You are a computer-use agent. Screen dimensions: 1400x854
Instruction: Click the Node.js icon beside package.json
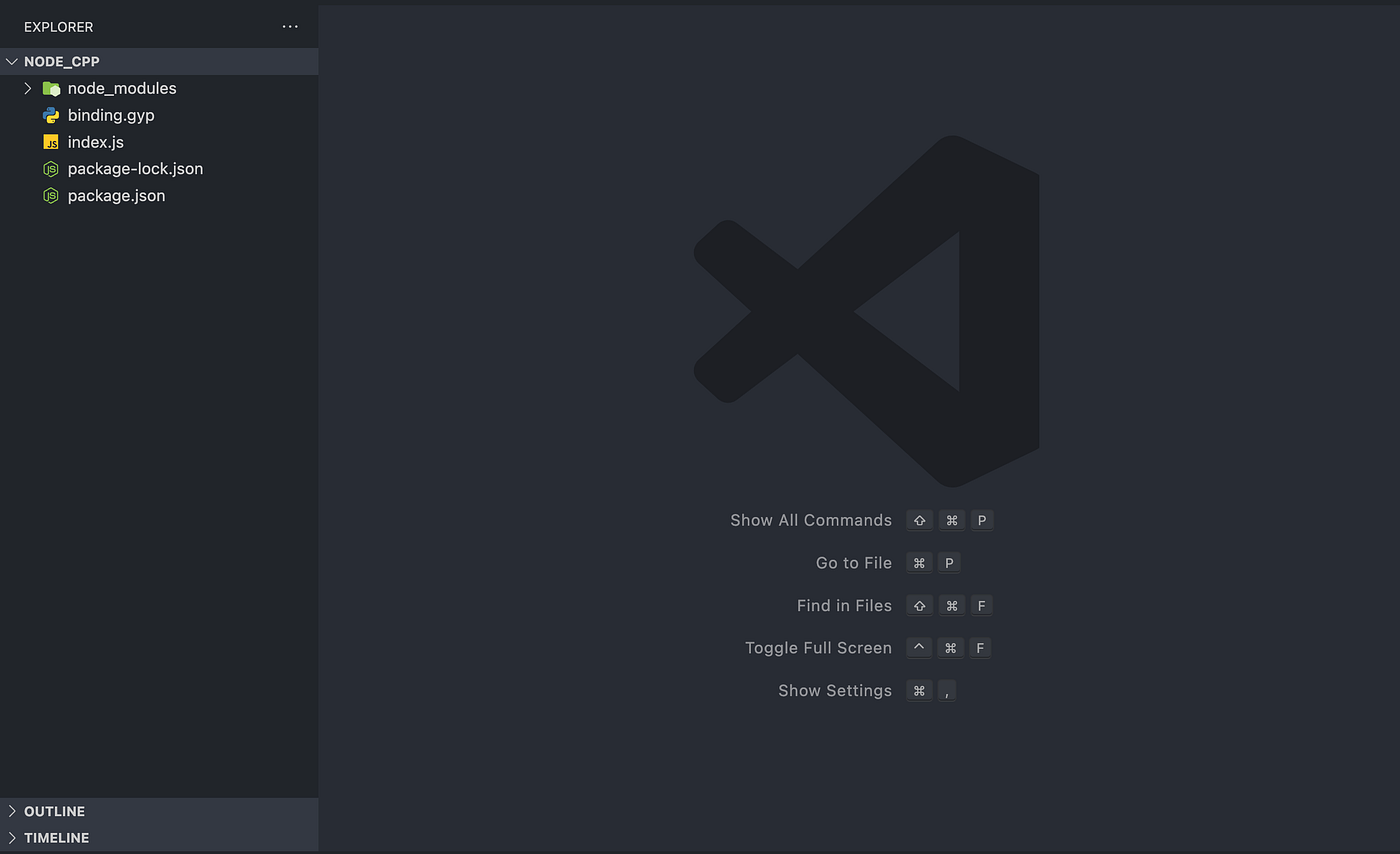point(51,195)
